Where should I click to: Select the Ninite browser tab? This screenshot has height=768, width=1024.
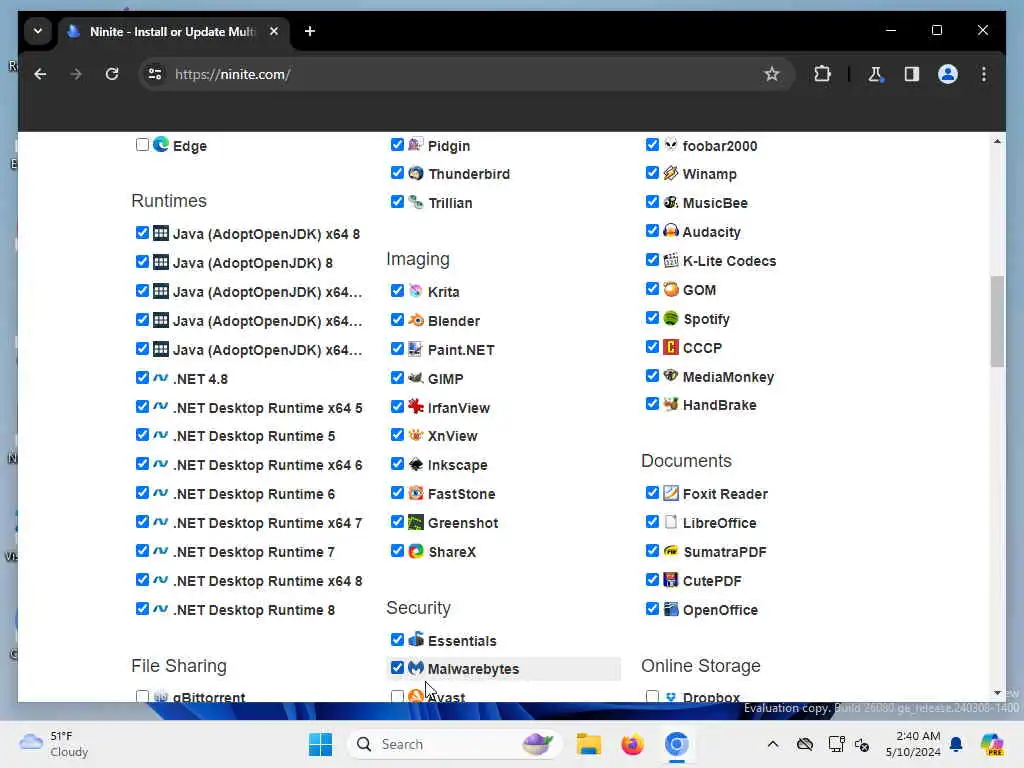click(x=173, y=31)
